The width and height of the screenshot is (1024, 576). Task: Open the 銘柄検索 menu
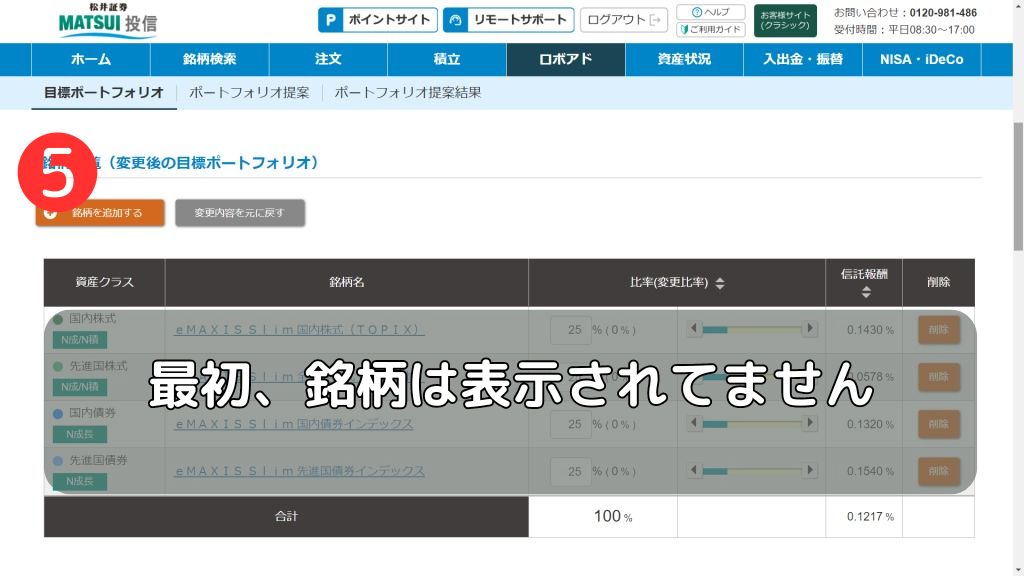point(210,59)
